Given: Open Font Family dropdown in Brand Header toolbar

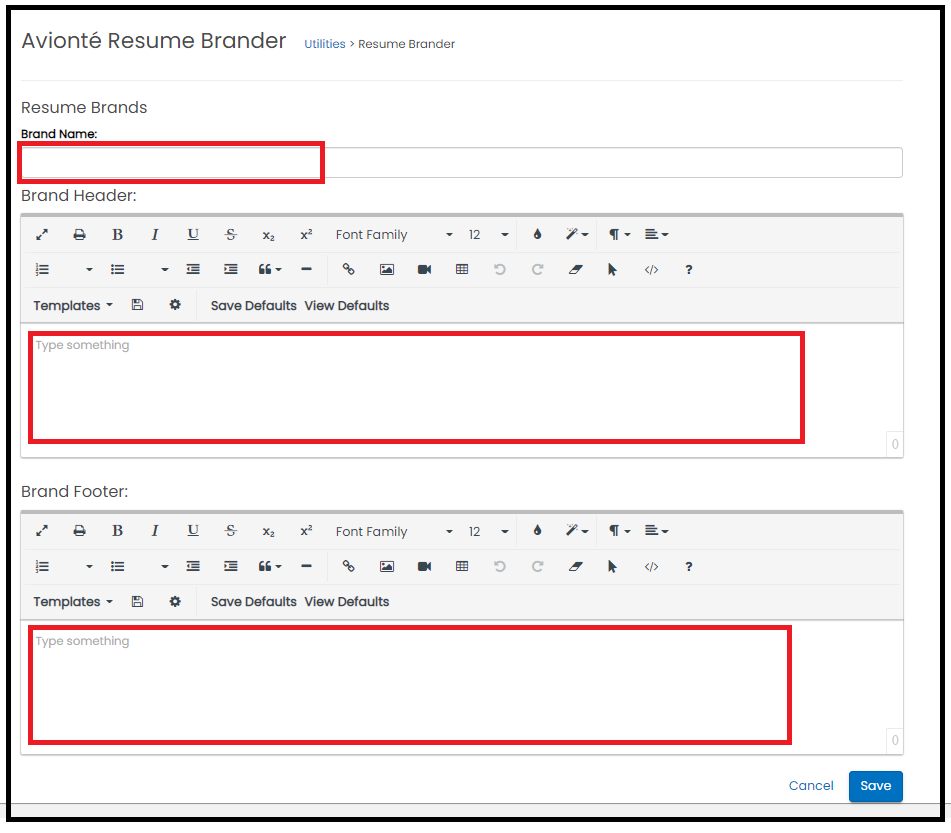Looking at the screenshot, I should [x=394, y=235].
